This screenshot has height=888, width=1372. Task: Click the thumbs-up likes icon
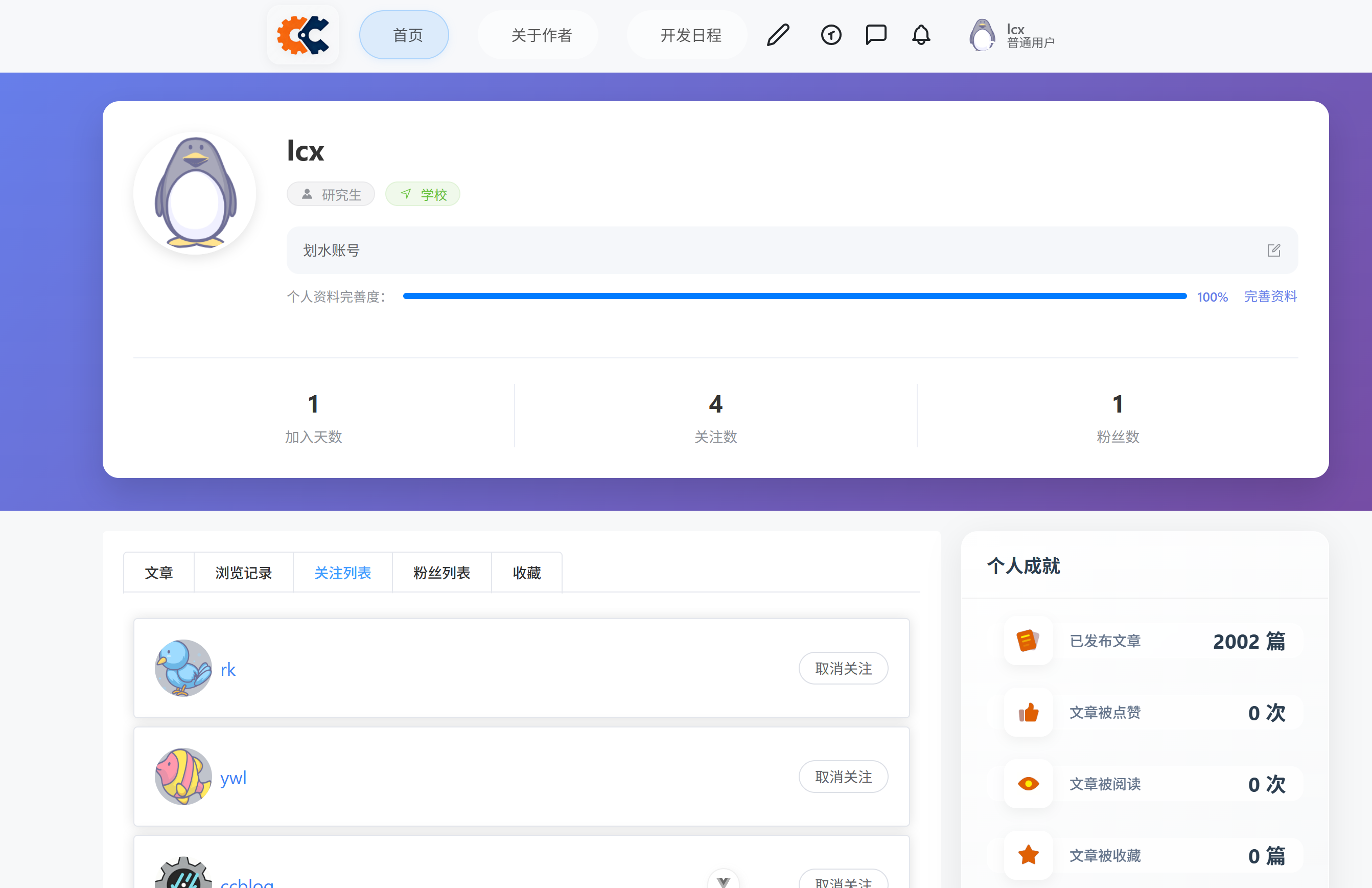pyautogui.click(x=1028, y=713)
